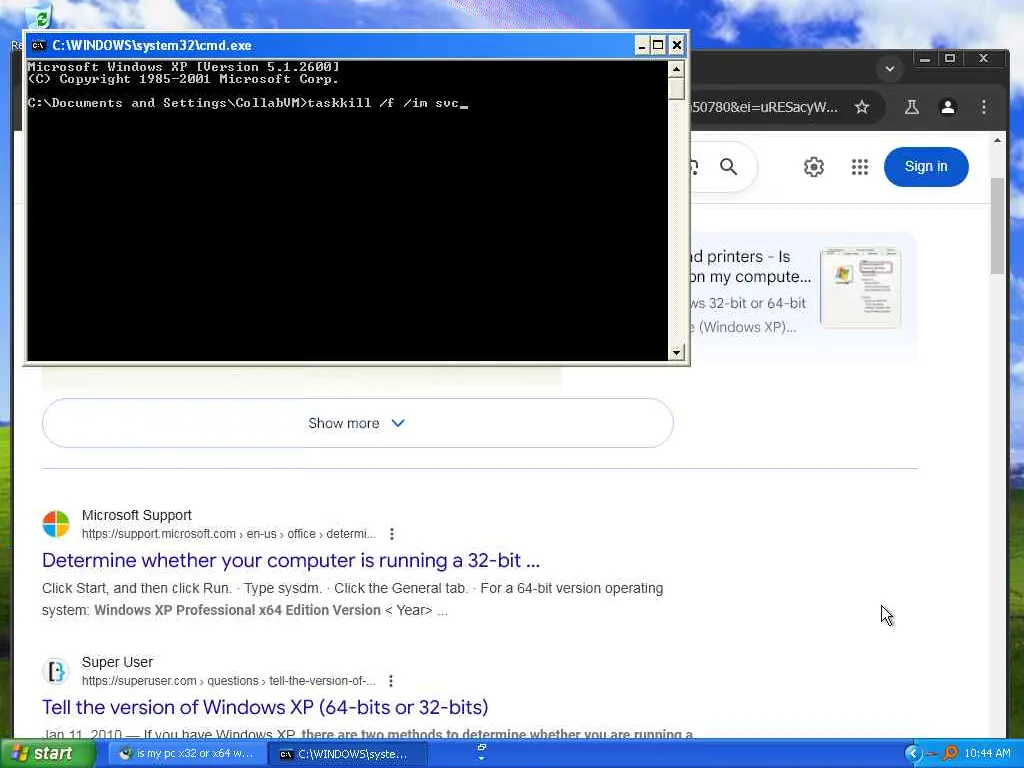This screenshot has width=1024, height=768.
Task: Switch to Chrome taskbar button
Action: (x=187, y=754)
